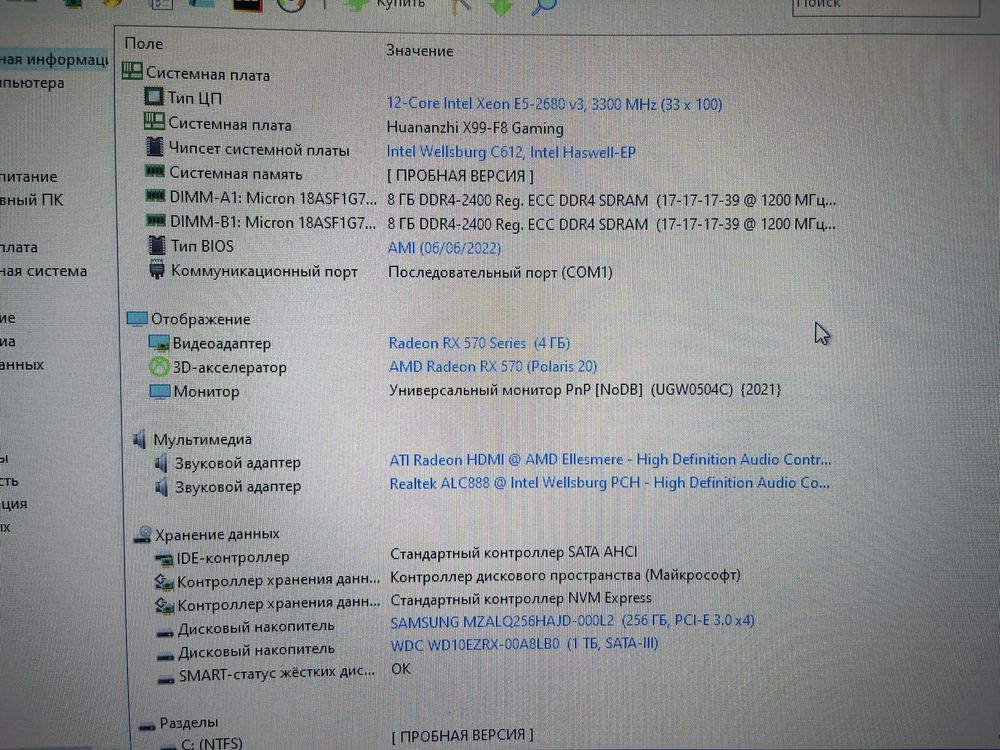
Task: Select the Huananzhi X99-F8 Gaming value
Action: [475, 128]
